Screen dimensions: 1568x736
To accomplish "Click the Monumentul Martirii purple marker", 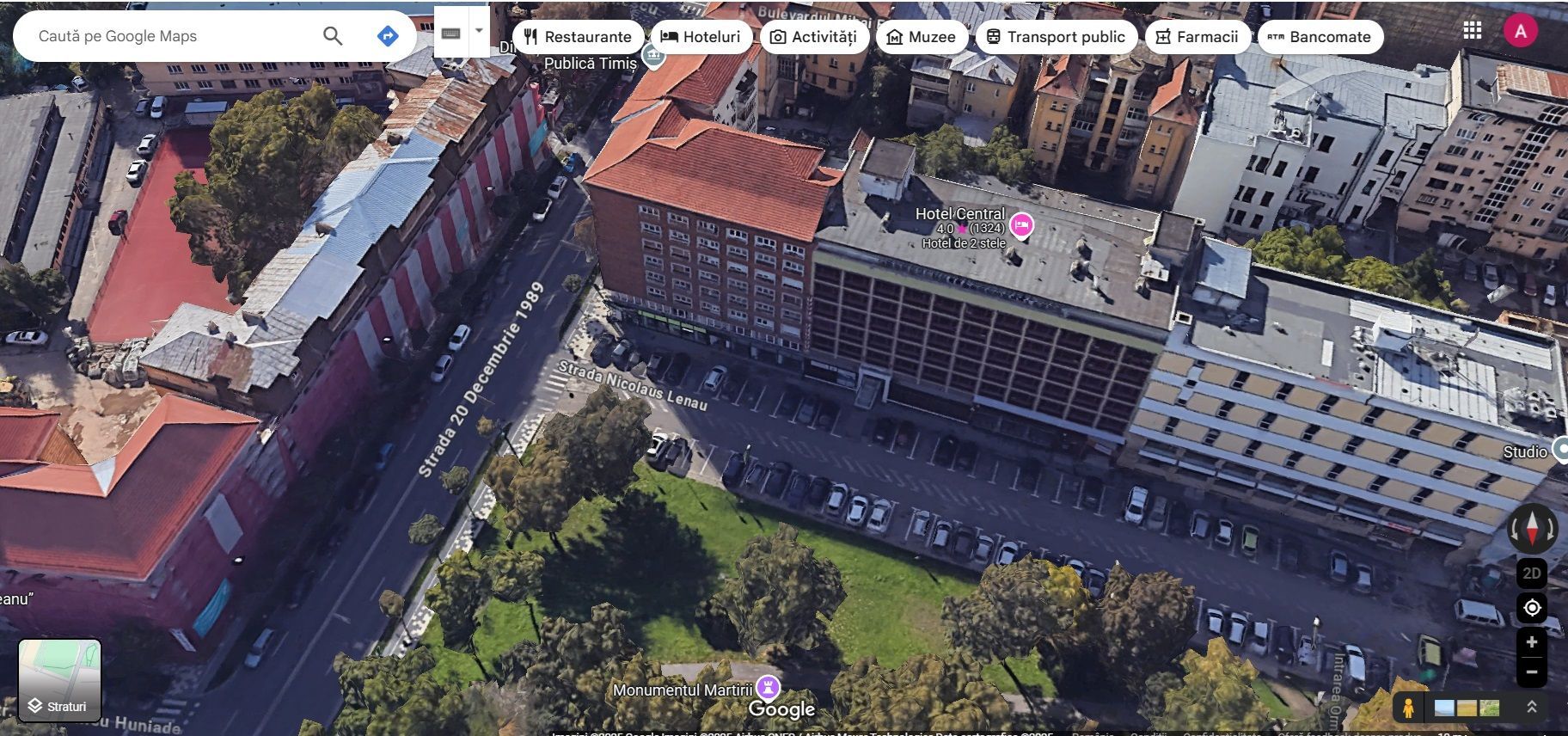I will point(768,687).
